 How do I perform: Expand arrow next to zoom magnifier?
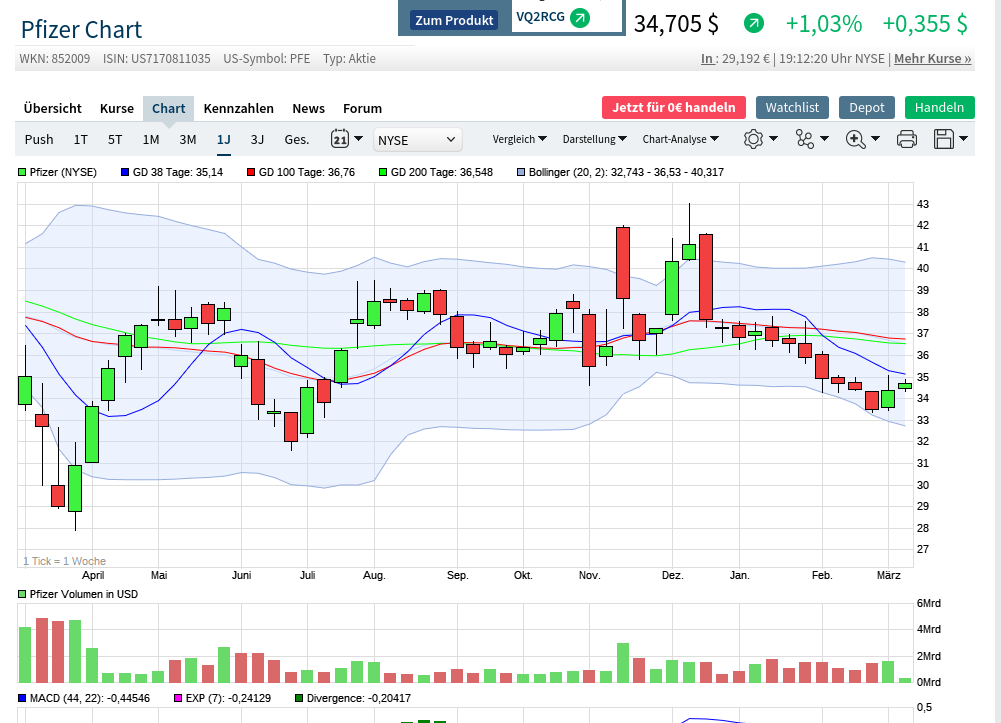(875, 138)
